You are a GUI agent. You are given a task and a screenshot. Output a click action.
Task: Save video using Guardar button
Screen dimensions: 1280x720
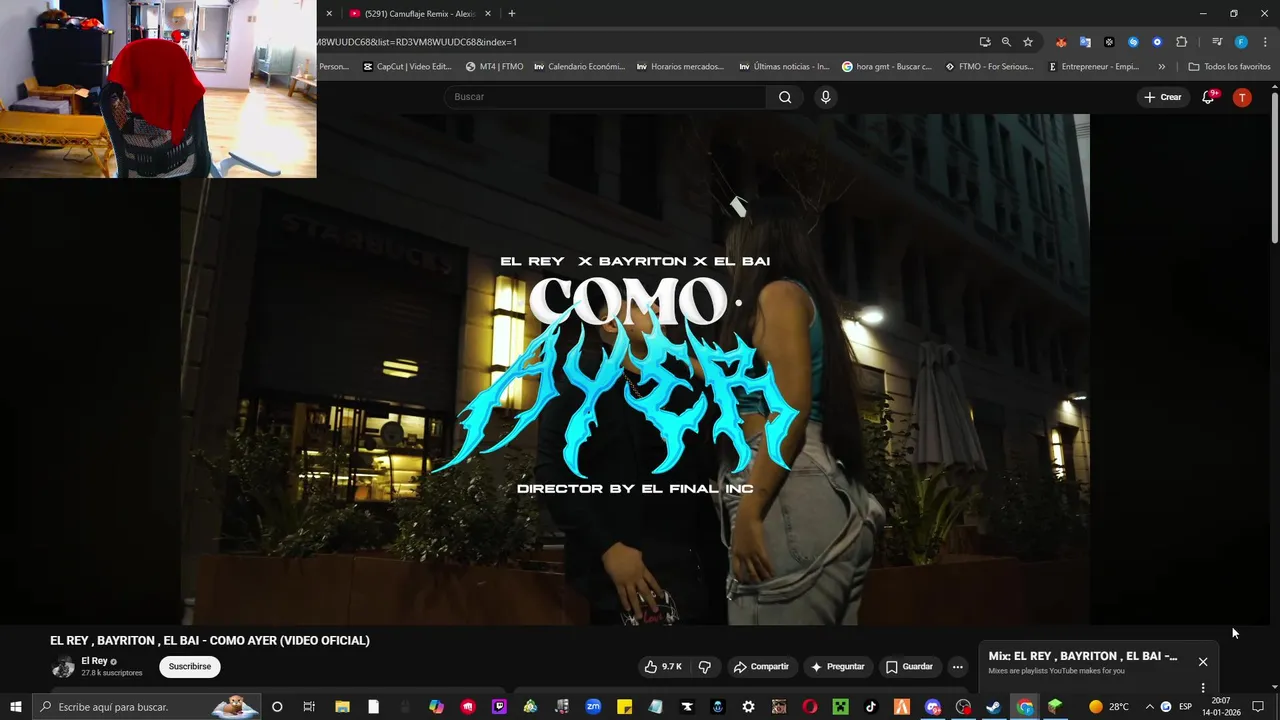[x=909, y=666]
